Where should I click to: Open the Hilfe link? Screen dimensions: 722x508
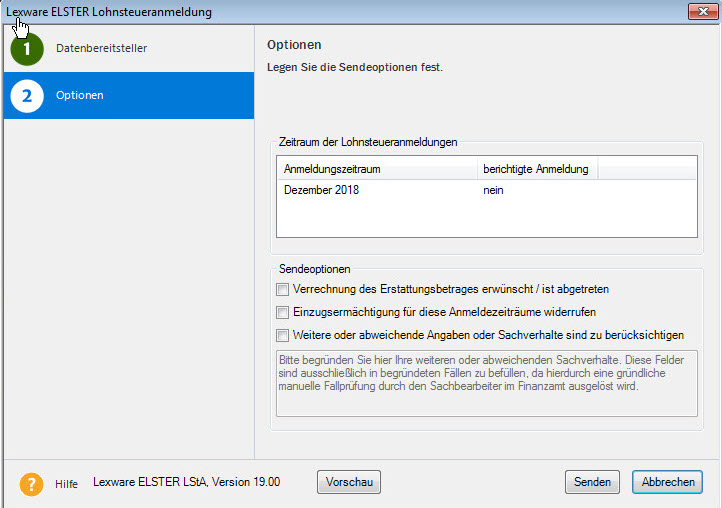tap(67, 484)
